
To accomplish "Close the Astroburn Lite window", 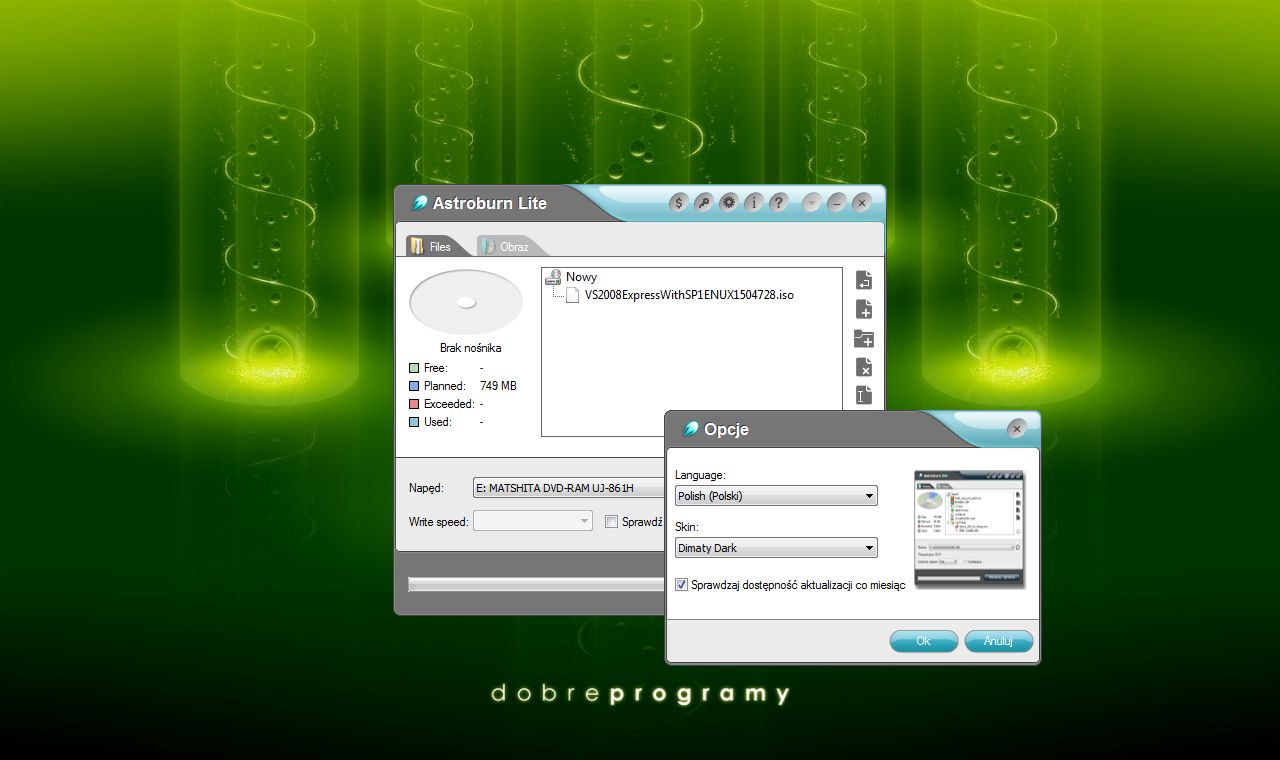I will [862, 203].
